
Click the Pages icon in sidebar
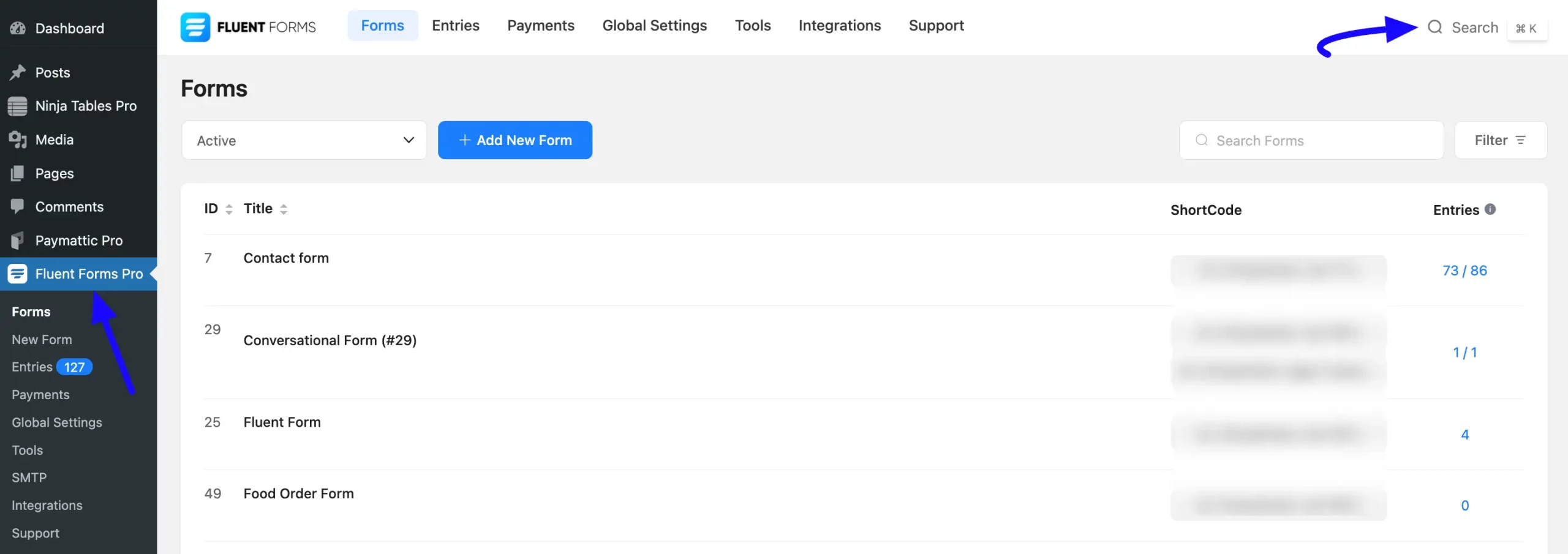[18, 173]
